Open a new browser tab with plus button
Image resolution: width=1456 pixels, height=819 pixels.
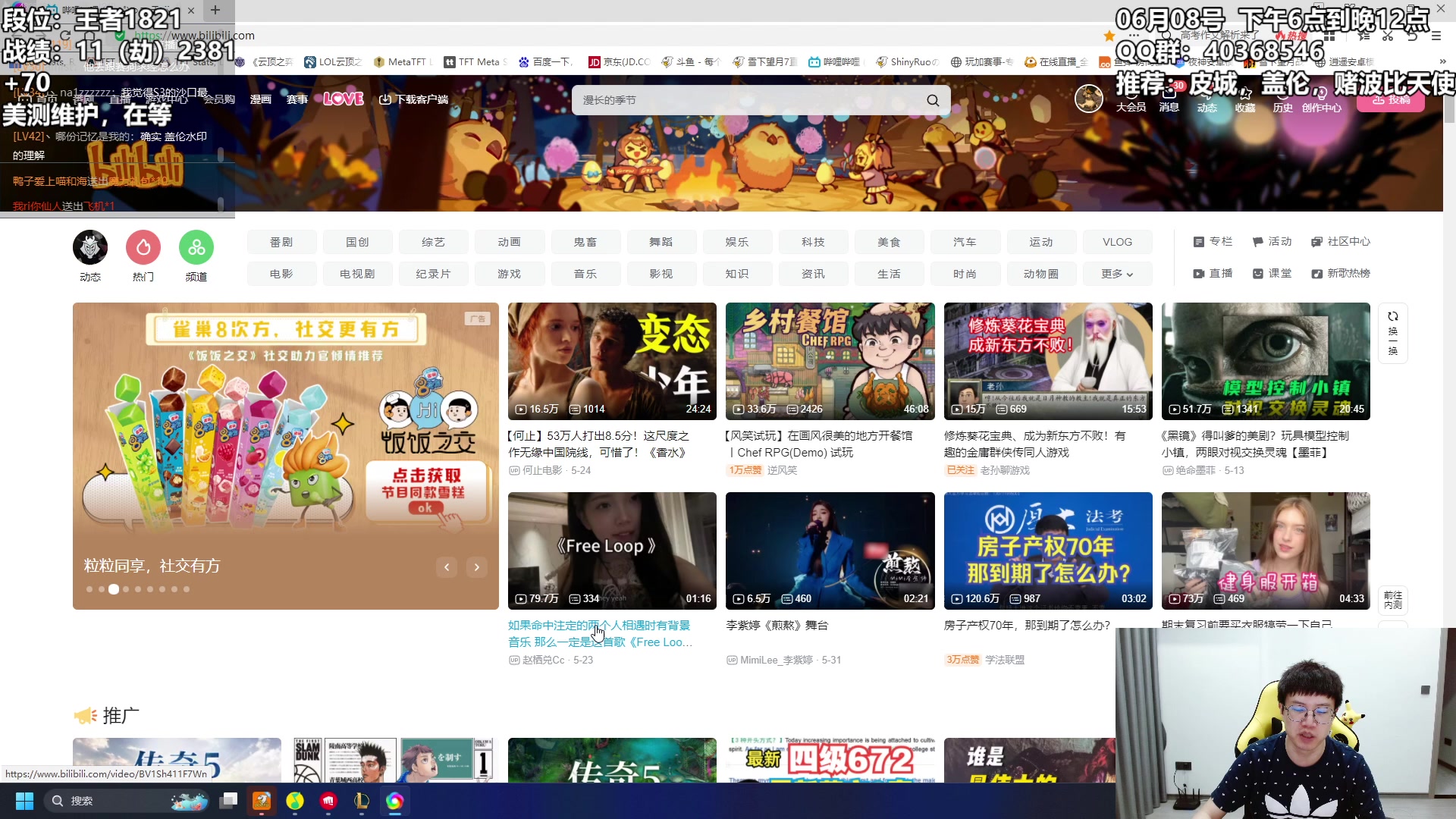tap(215, 10)
